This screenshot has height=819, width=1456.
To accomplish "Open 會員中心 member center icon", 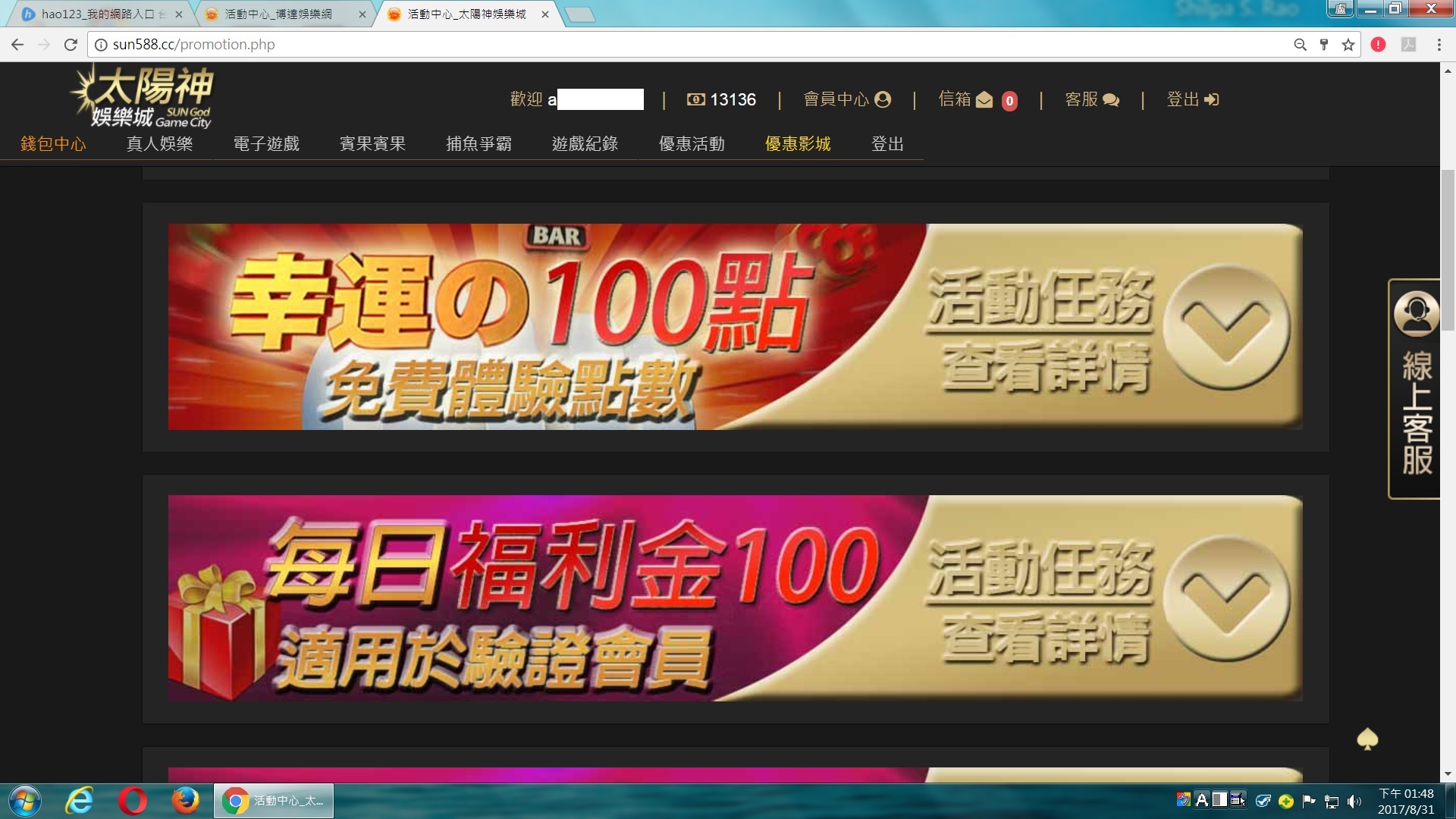I will 882,99.
